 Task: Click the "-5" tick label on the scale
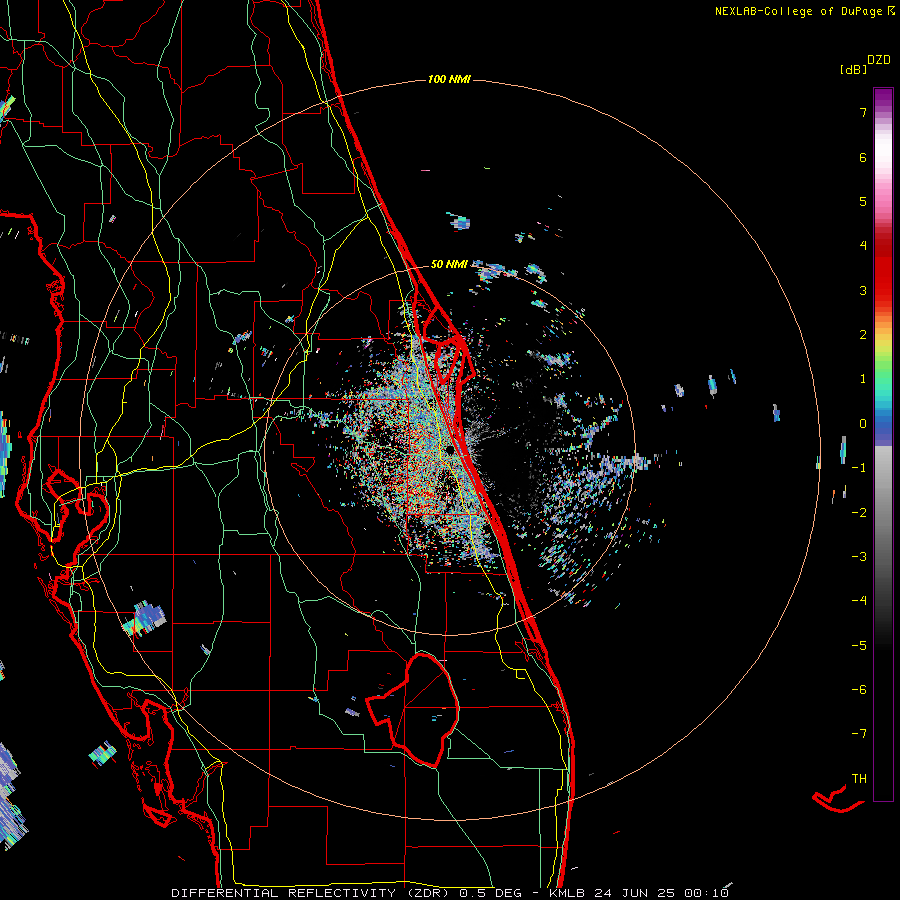(x=859, y=645)
